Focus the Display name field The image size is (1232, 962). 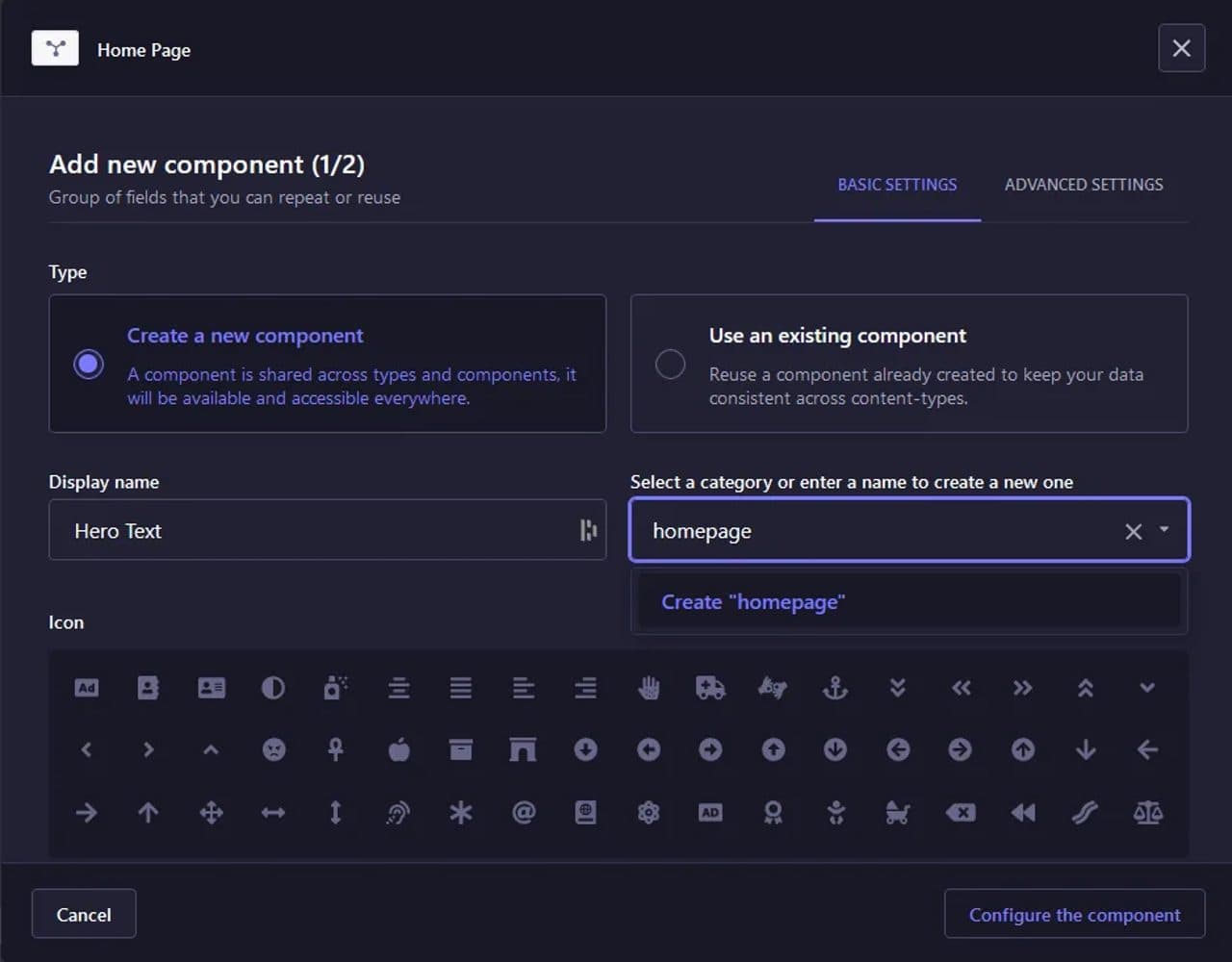point(327,530)
